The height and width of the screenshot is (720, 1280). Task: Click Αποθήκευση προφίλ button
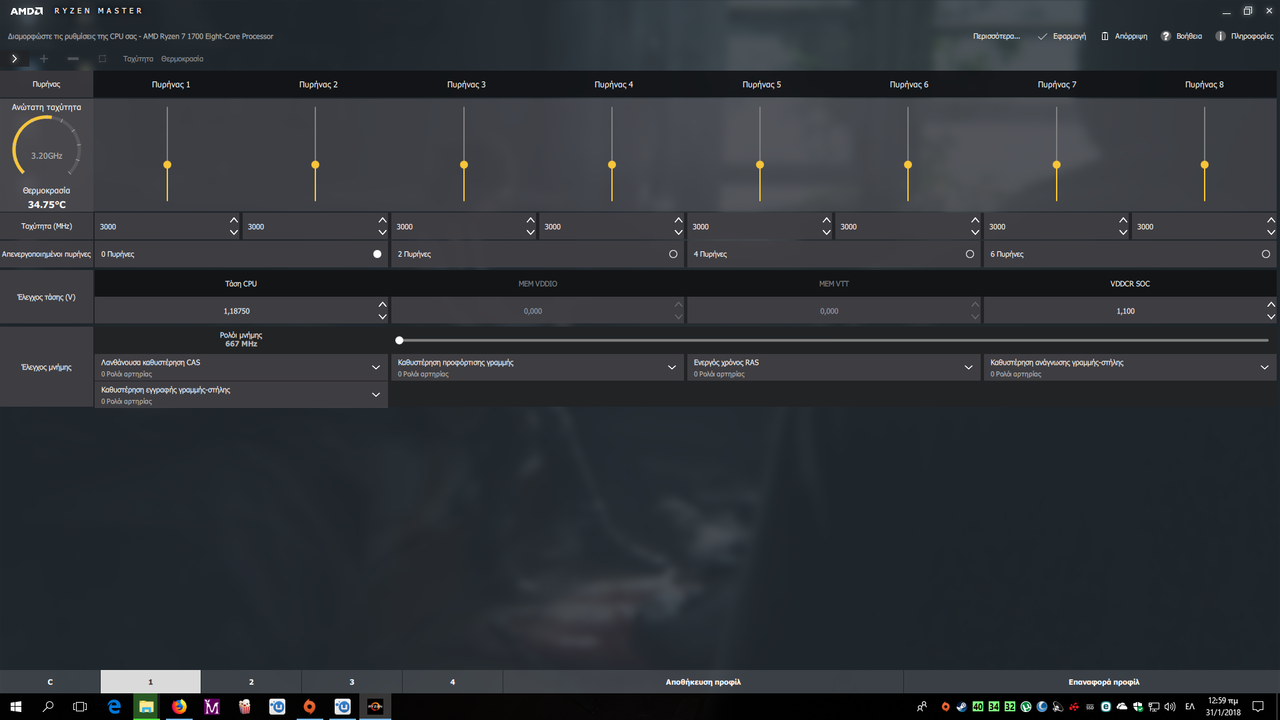(x=703, y=682)
